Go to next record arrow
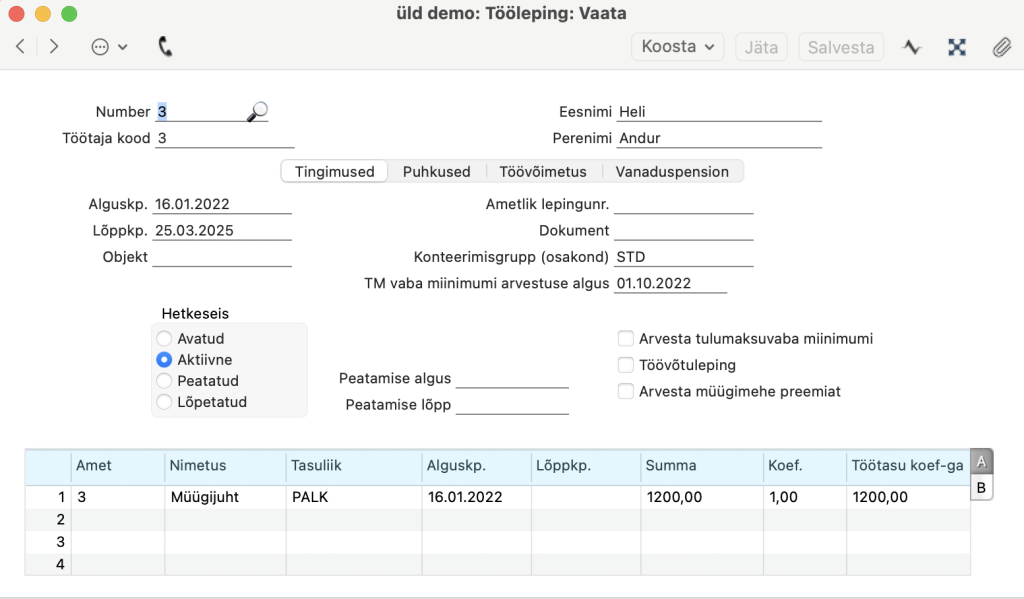This screenshot has width=1024, height=599. pos(54,46)
